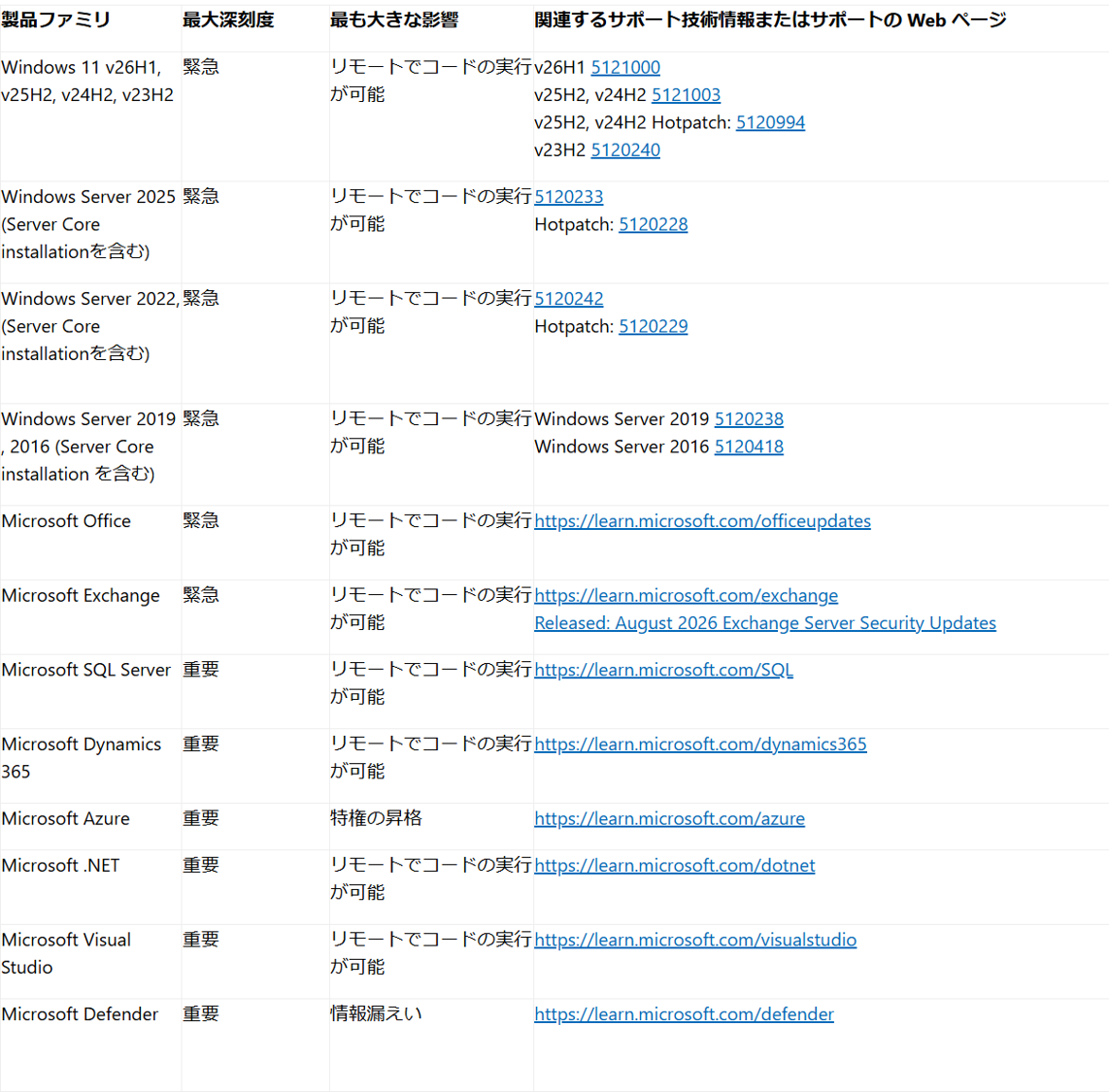Open Windows Server 2025 KB 5120233

tap(569, 197)
